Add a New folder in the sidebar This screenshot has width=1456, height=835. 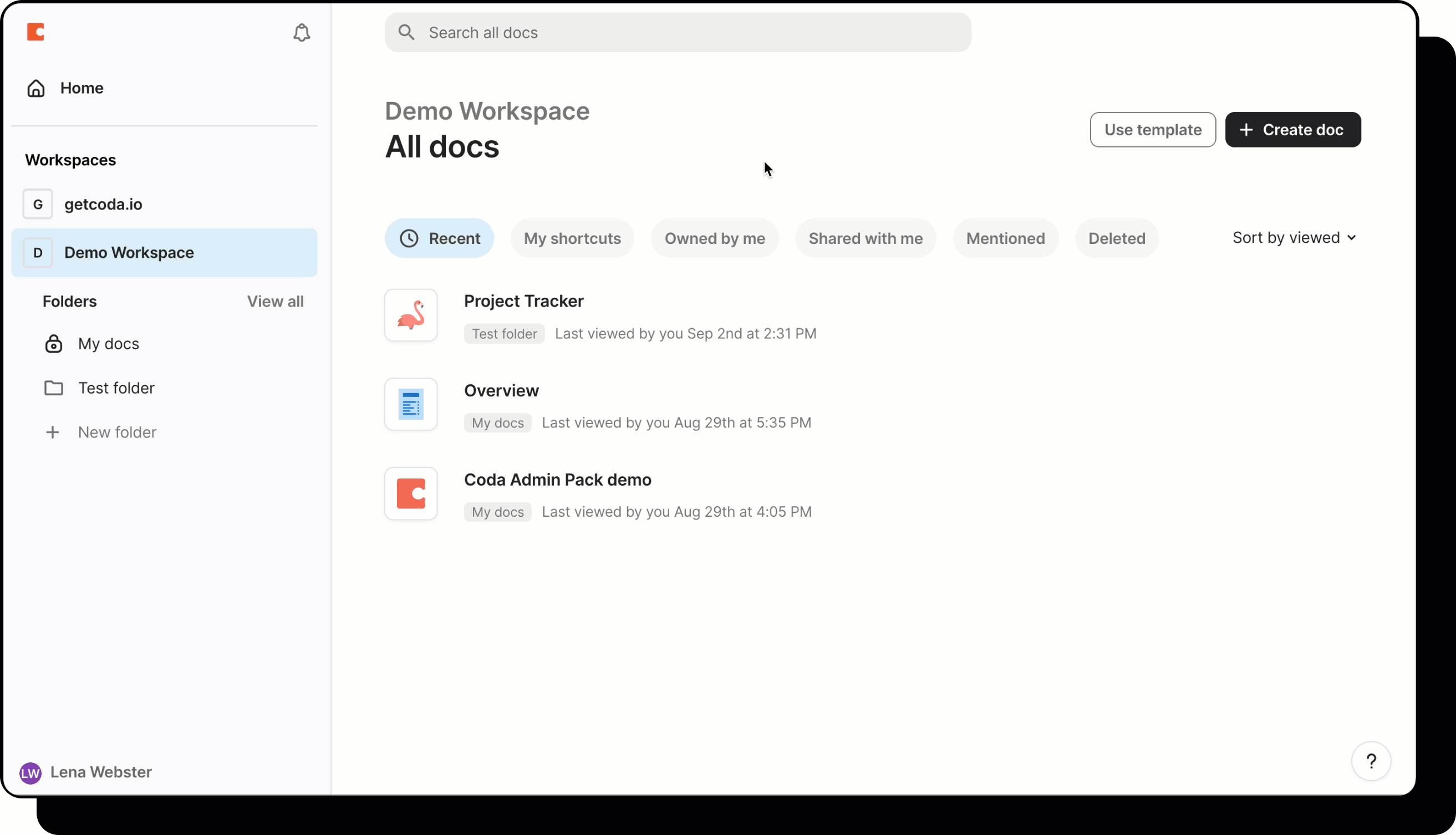pos(116,432)
